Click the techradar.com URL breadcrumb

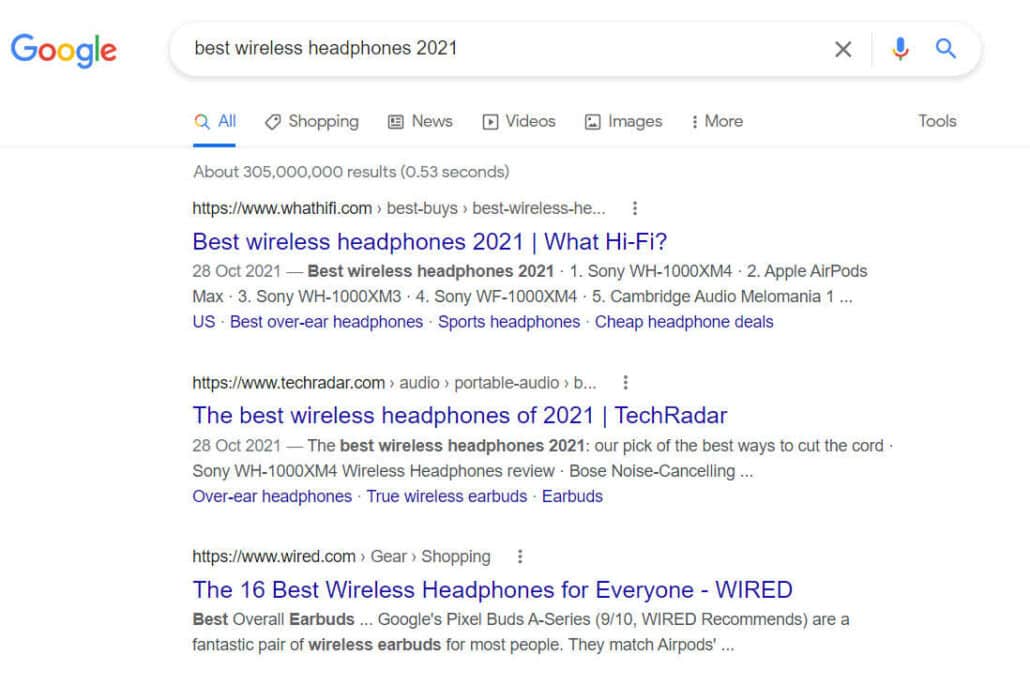pos(394,382)
